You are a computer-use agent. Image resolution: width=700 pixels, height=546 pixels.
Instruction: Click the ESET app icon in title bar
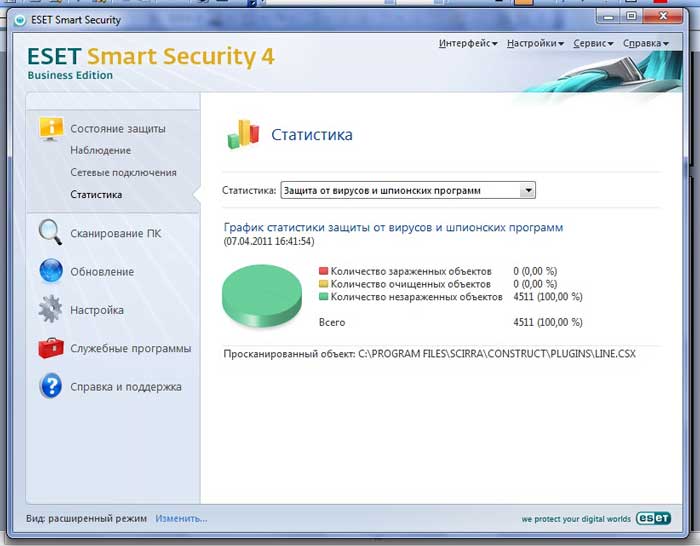(20, 21)
